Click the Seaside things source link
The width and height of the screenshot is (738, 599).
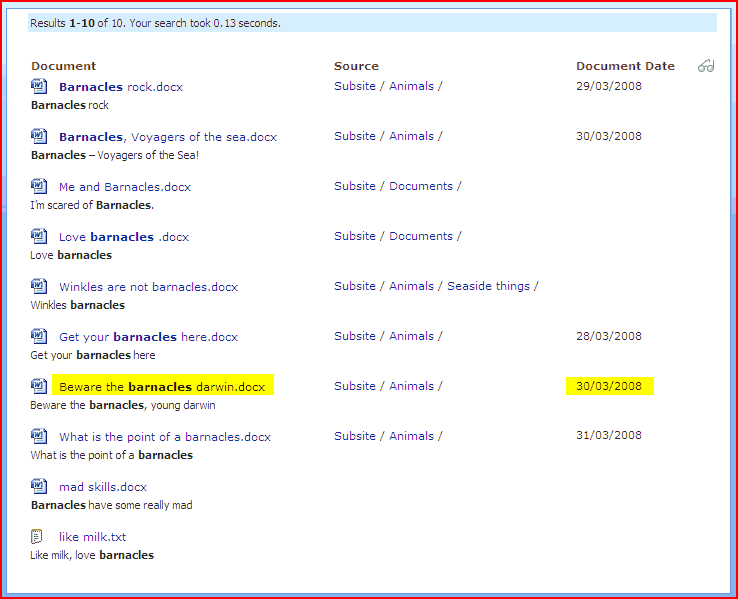point(488,286)
